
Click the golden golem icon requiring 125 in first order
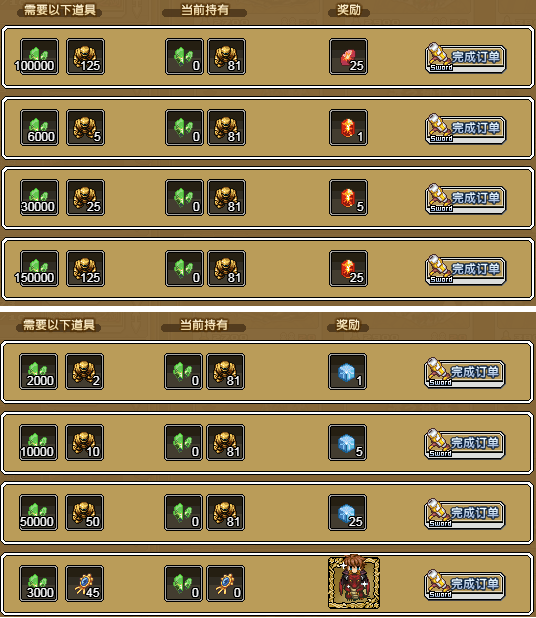86,57
